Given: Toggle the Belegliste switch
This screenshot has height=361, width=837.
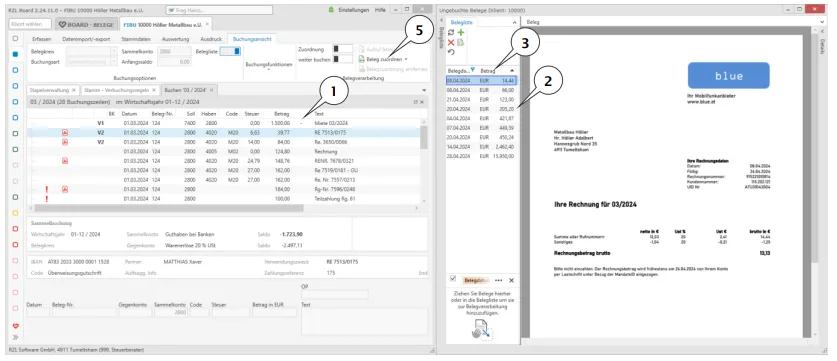Looking at the screenshot, I should pyautogui.click(x=230, y=51).
